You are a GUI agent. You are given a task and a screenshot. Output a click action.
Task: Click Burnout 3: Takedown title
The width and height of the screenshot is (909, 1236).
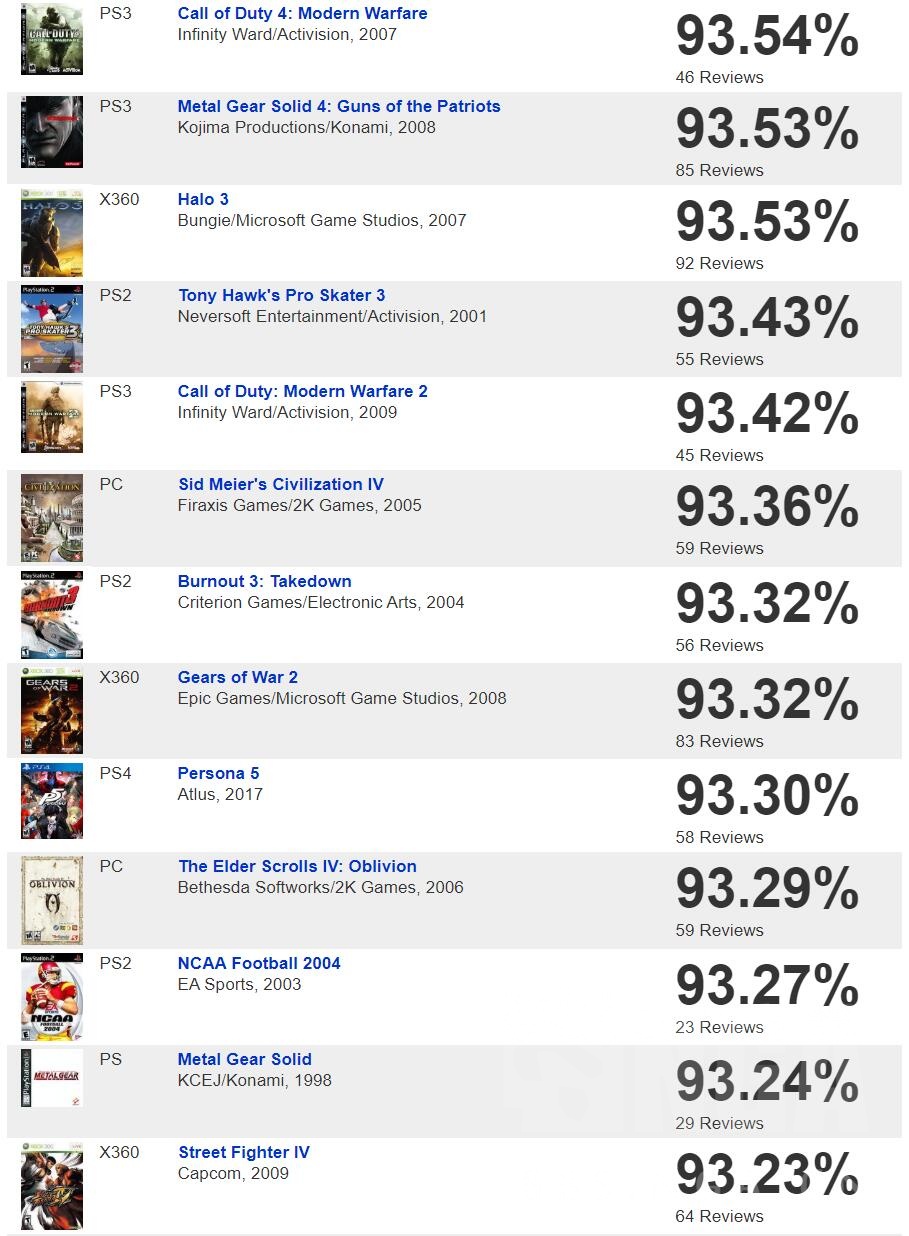pos(265,581)
